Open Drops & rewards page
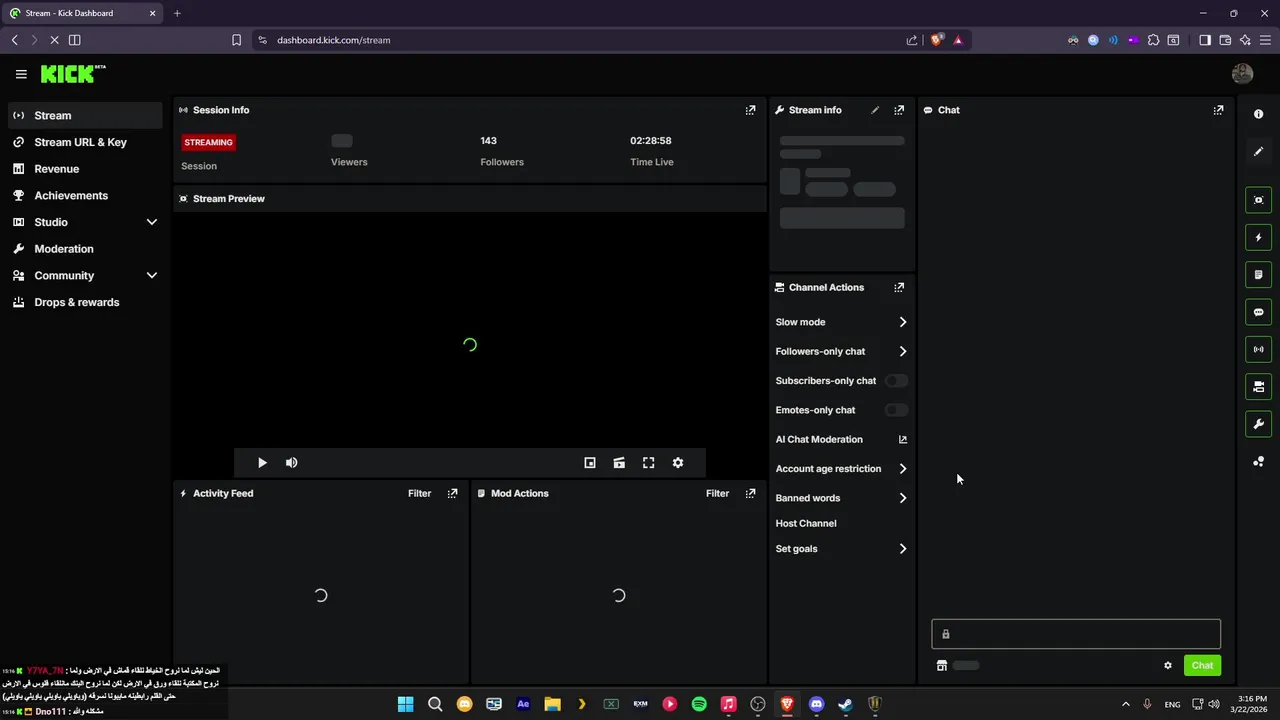Image resolution: width=1280 pixels, height=720 pixels. (x=85, y=302)
